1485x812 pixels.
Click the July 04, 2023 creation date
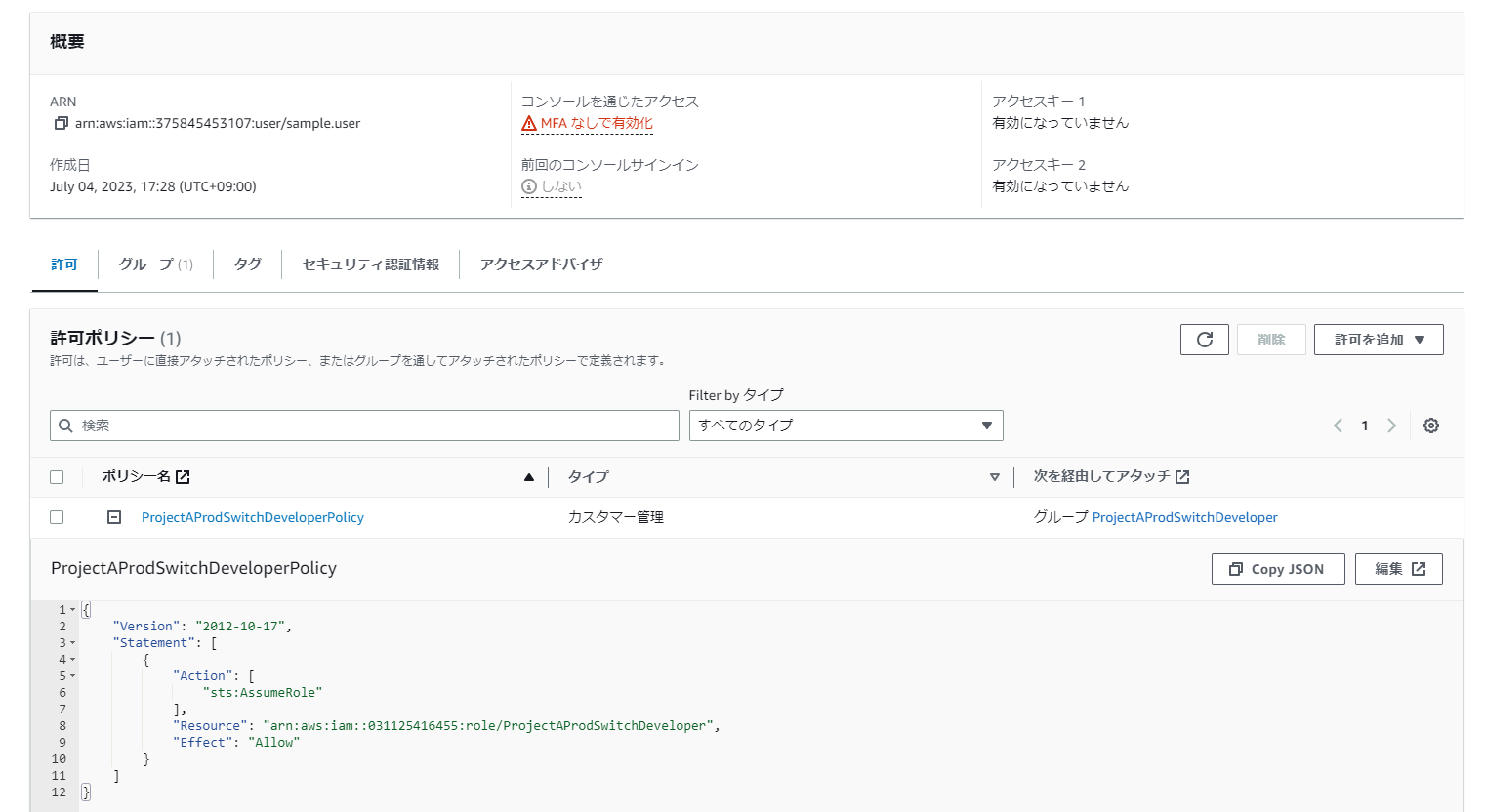click(153, 186)
